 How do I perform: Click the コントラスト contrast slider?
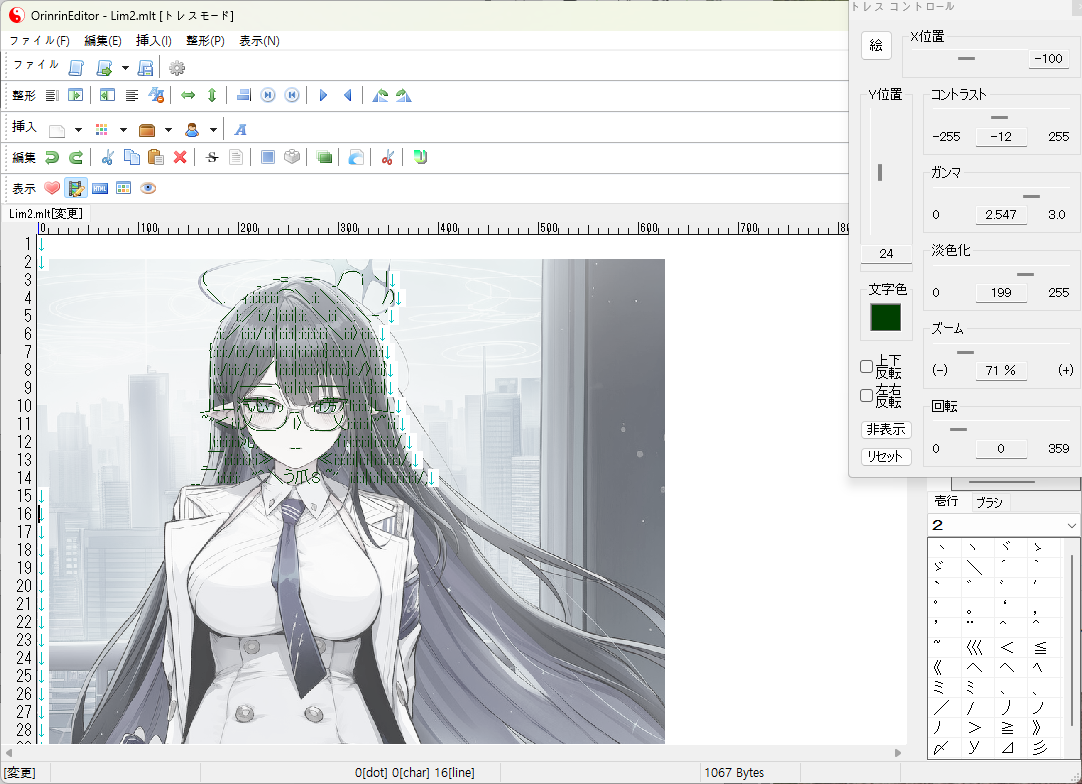(x=1001, y=117)
